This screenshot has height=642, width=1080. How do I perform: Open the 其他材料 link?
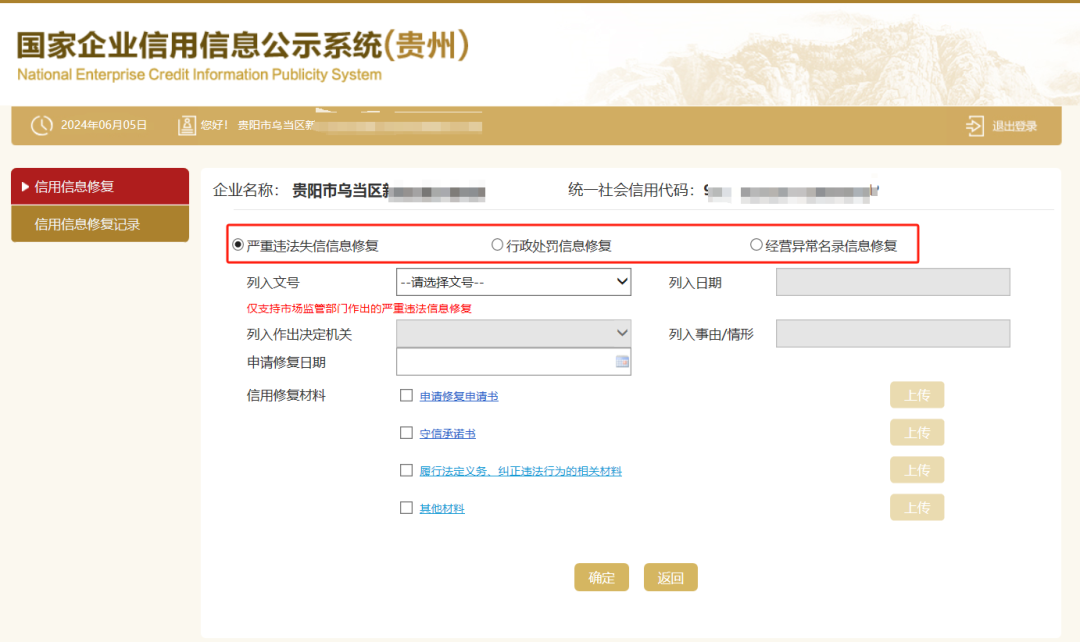pos(442,508)
